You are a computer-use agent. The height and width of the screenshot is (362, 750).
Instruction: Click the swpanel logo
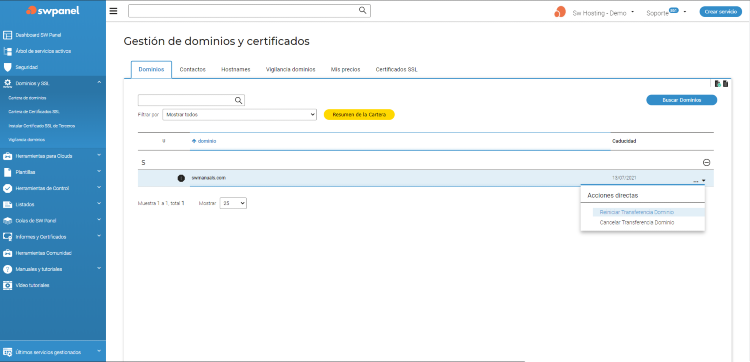[x=53, y=10]
